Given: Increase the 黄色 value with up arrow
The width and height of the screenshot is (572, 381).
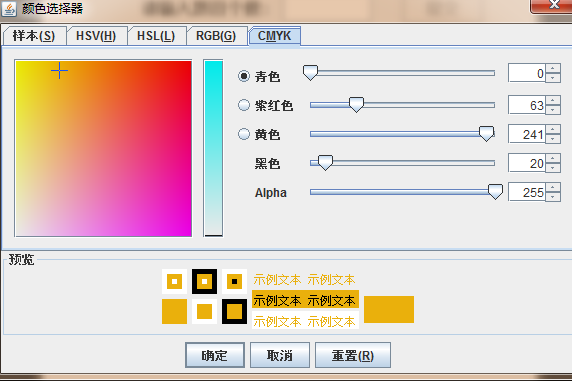Looking at the screenshot, I should click(x=553, y=129).
